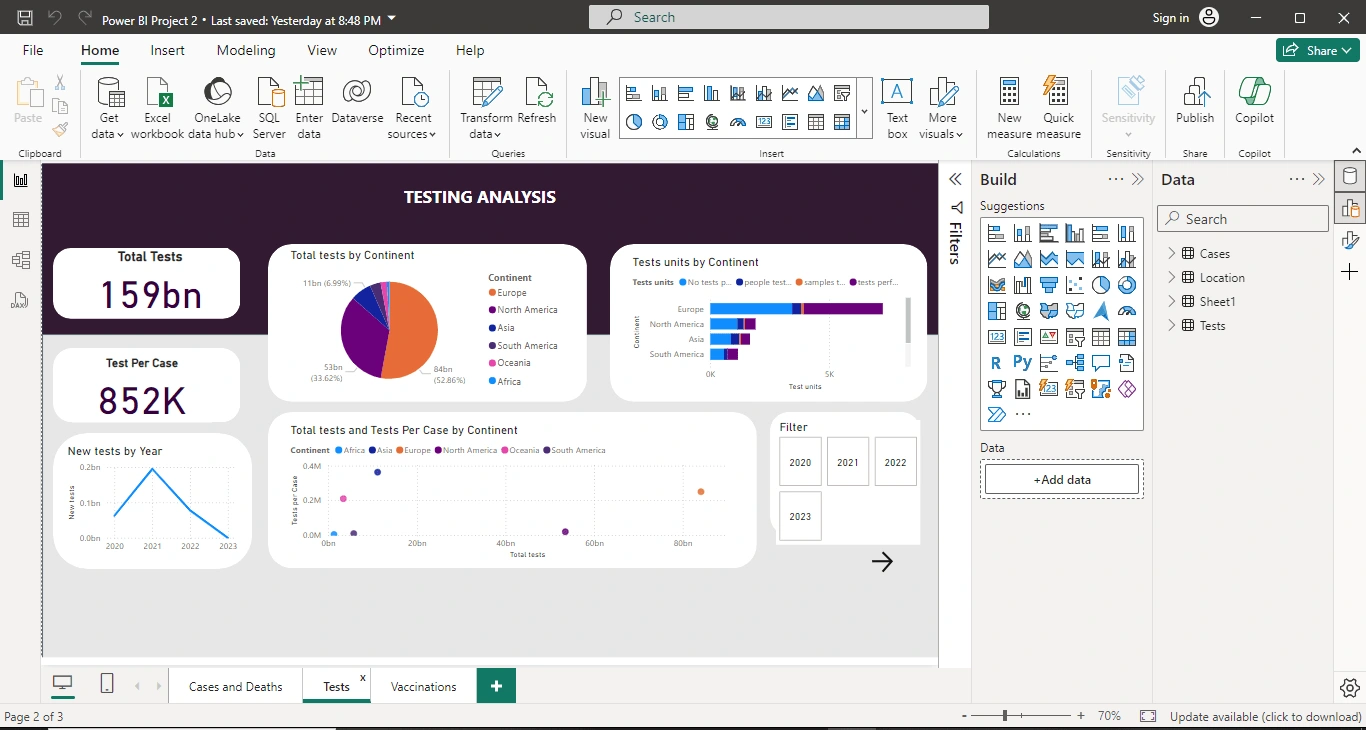Switch to desktop layout
This screenshot has width=1366, height=730.
coord(63,684)
